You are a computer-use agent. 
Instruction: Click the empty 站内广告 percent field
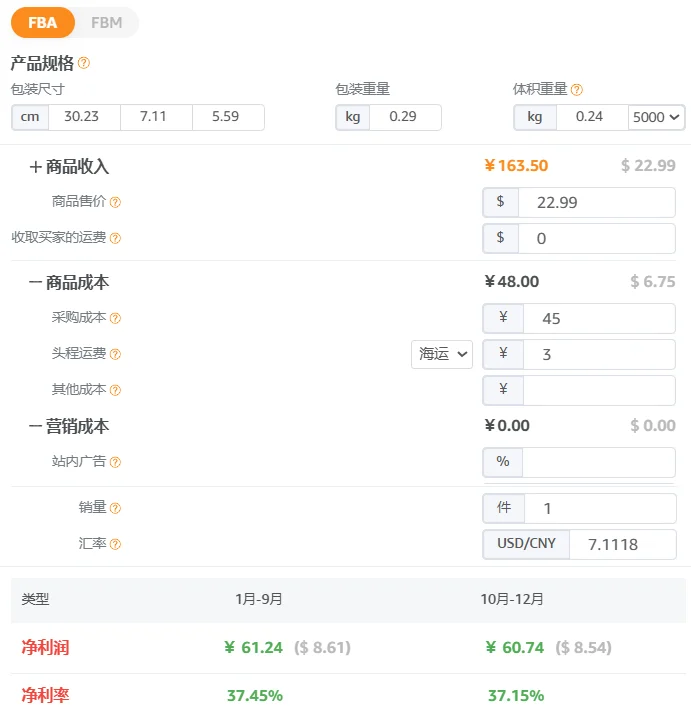coord(598,462)
